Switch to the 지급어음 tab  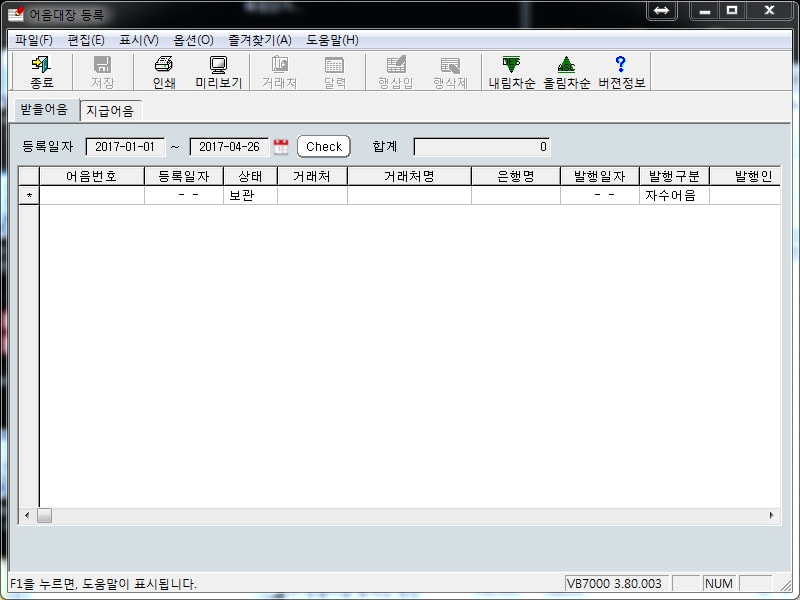110,110
